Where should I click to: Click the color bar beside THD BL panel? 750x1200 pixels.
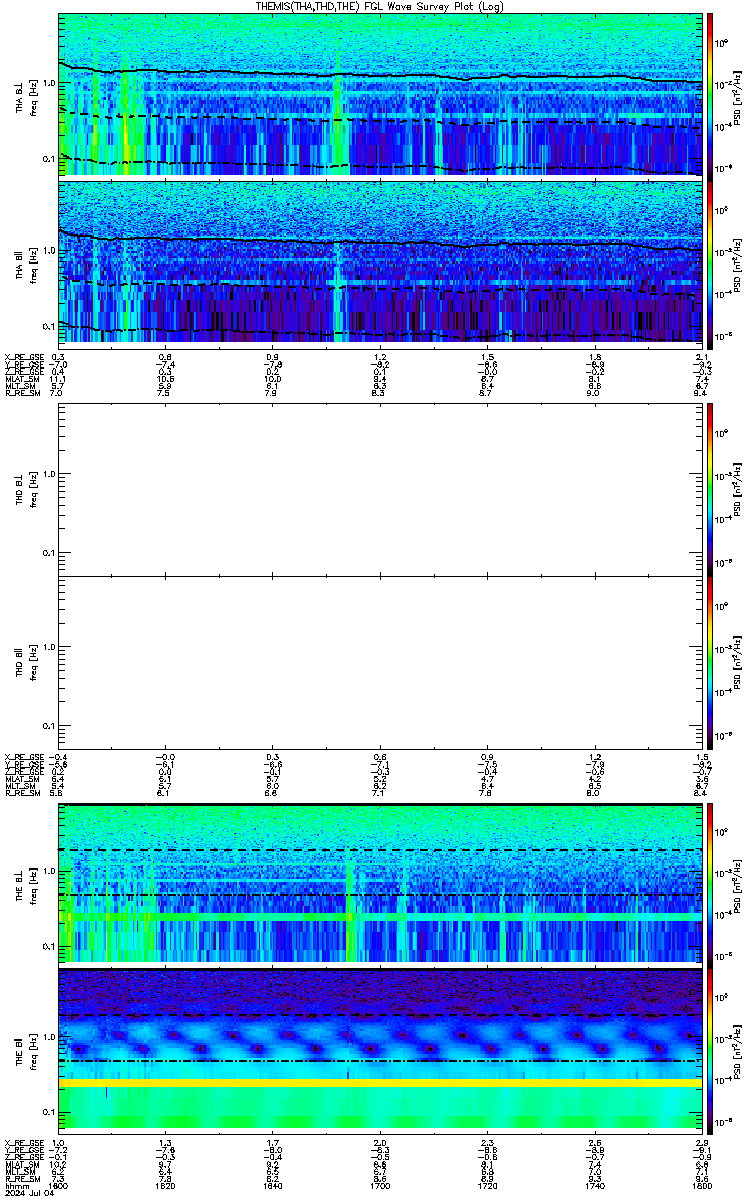point(710,488)
